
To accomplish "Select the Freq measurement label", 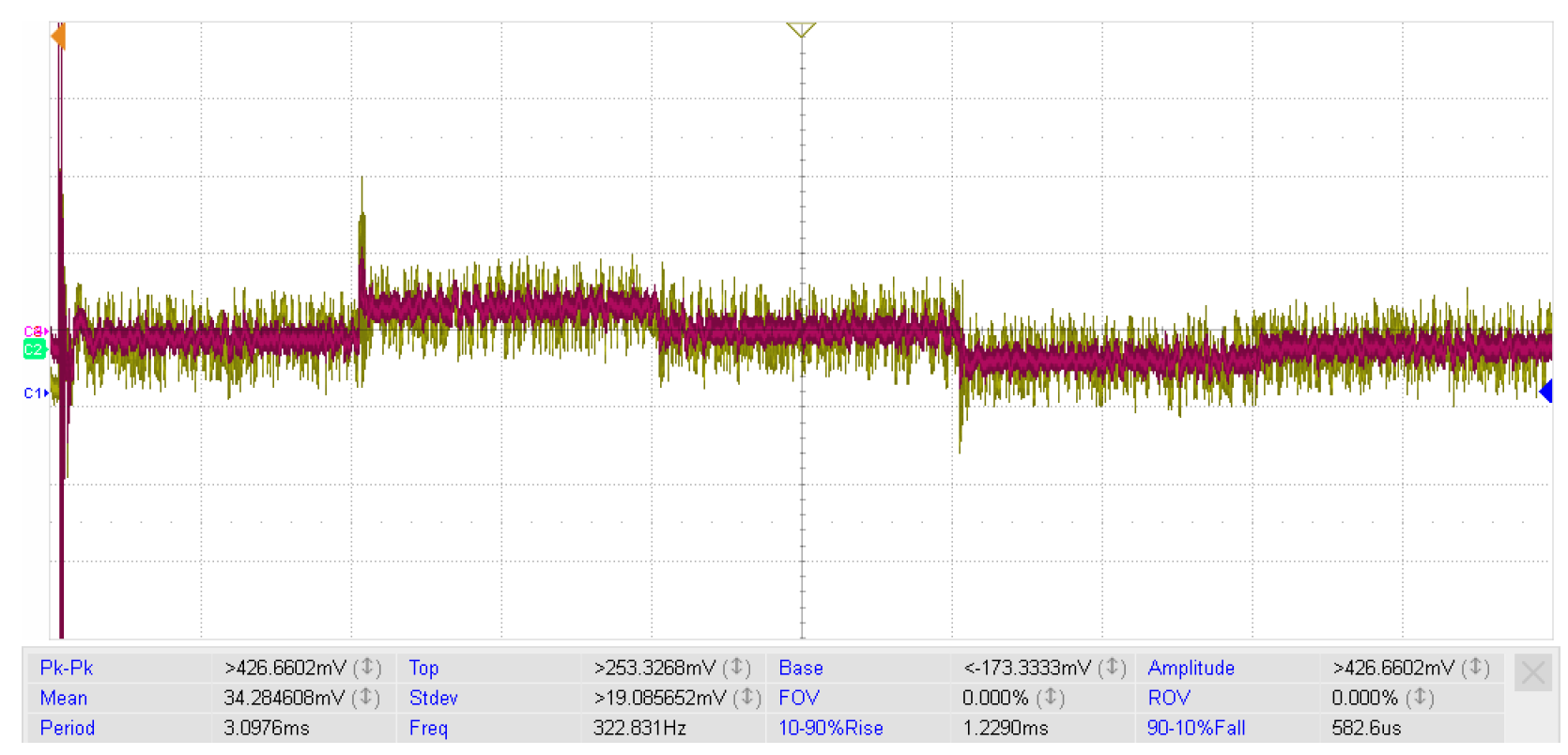I will (x=428, y=728).
